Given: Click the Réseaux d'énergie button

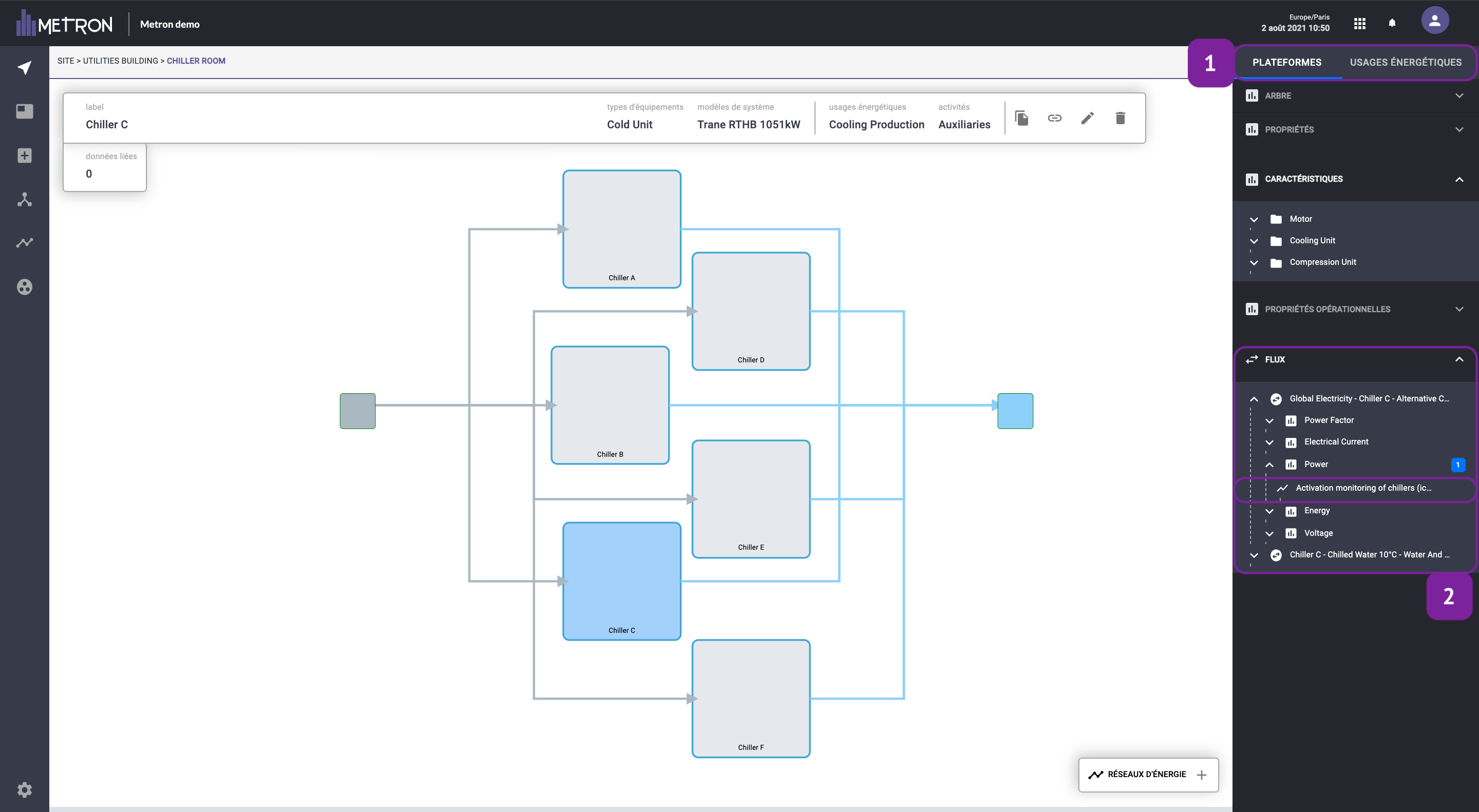Looking at the screenshot, I should (1148, 774).
